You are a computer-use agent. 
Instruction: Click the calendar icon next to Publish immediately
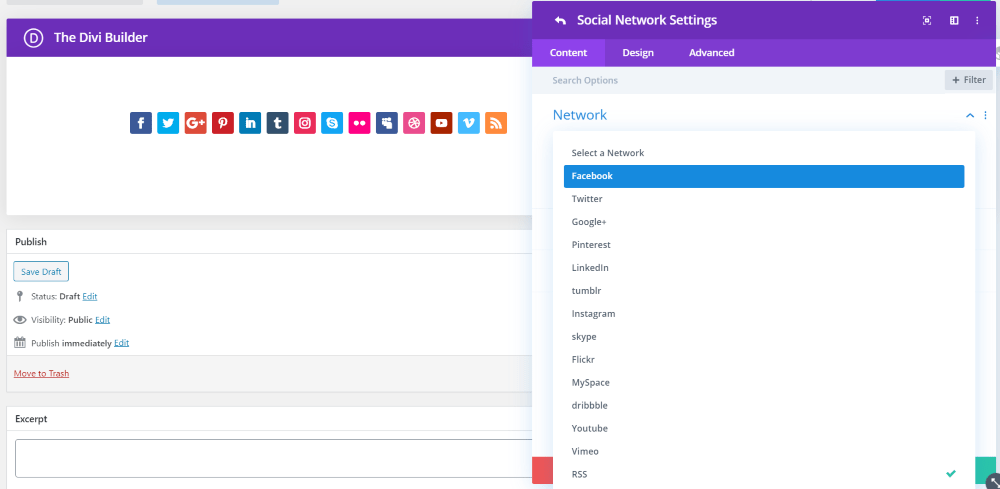point(20,342)
